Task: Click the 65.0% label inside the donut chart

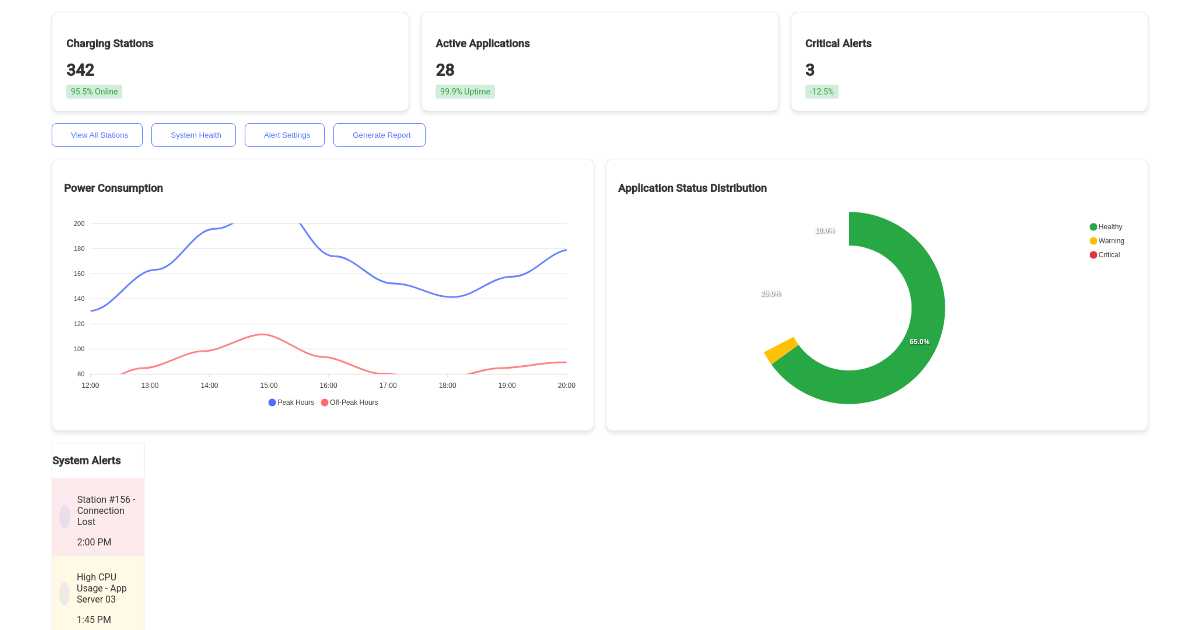Action: pos(917,341)
